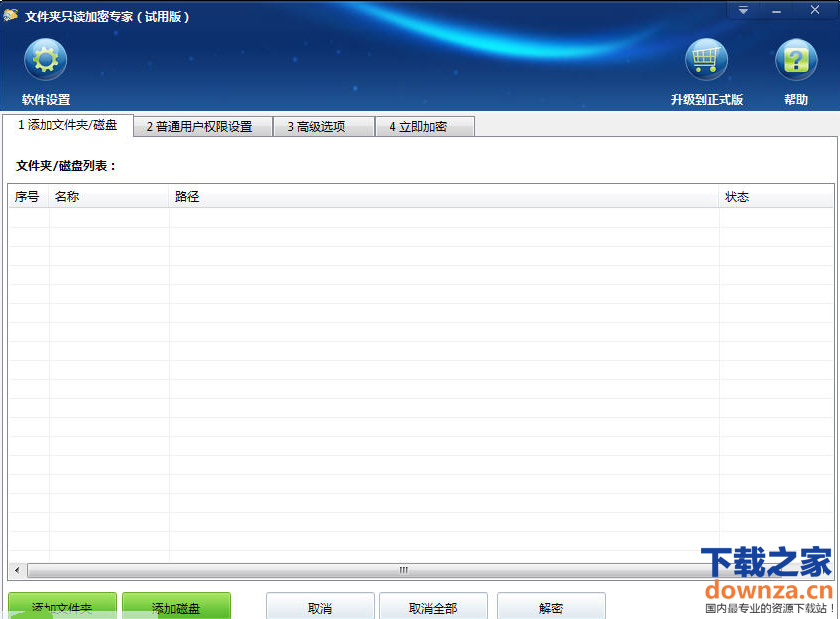Click the 解密 button
This screenshot has width=840, height=619.
[551, 606]
